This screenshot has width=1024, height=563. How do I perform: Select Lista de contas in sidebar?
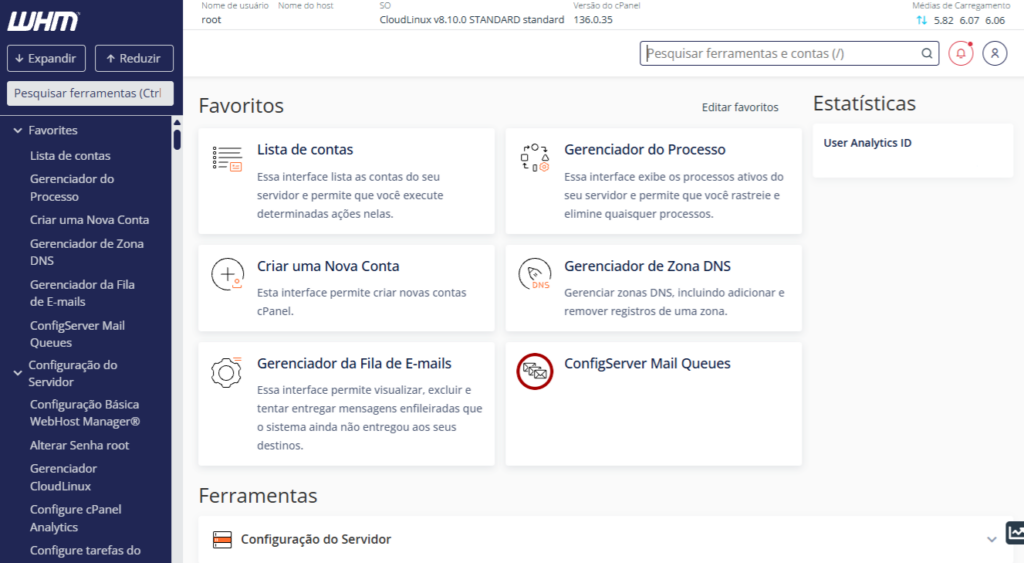click(x=70, y=156)
